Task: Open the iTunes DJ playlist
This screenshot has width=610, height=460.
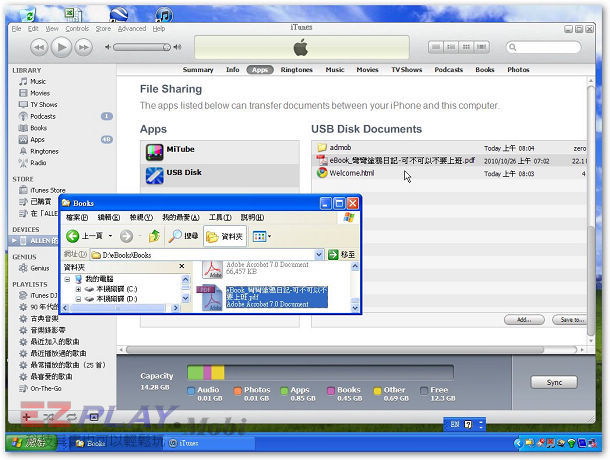Action: 44,295
